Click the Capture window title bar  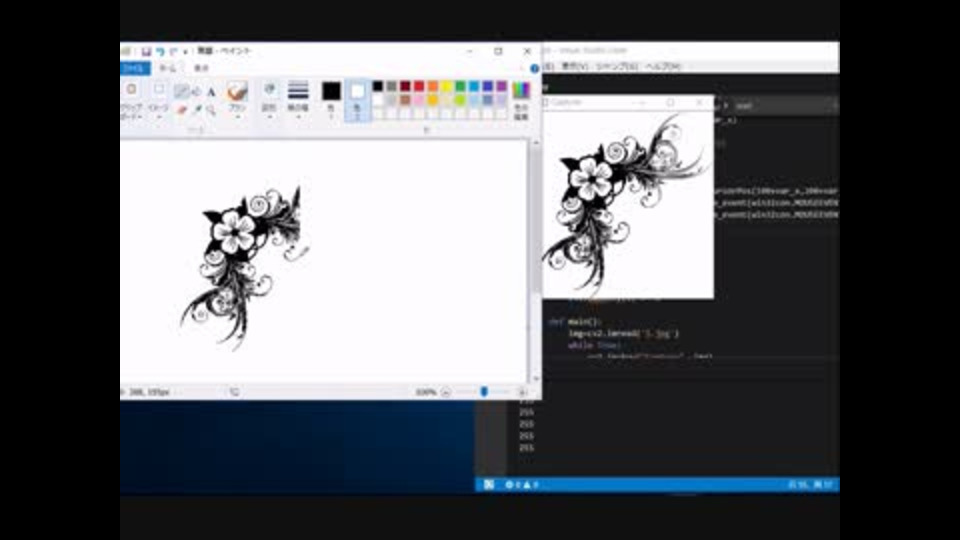(x=627, y=103)
